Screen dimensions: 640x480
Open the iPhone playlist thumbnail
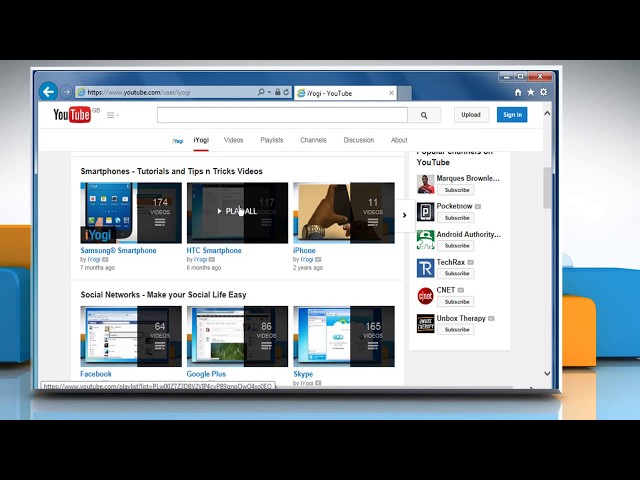pyautogui.click(x=344, y=213)
